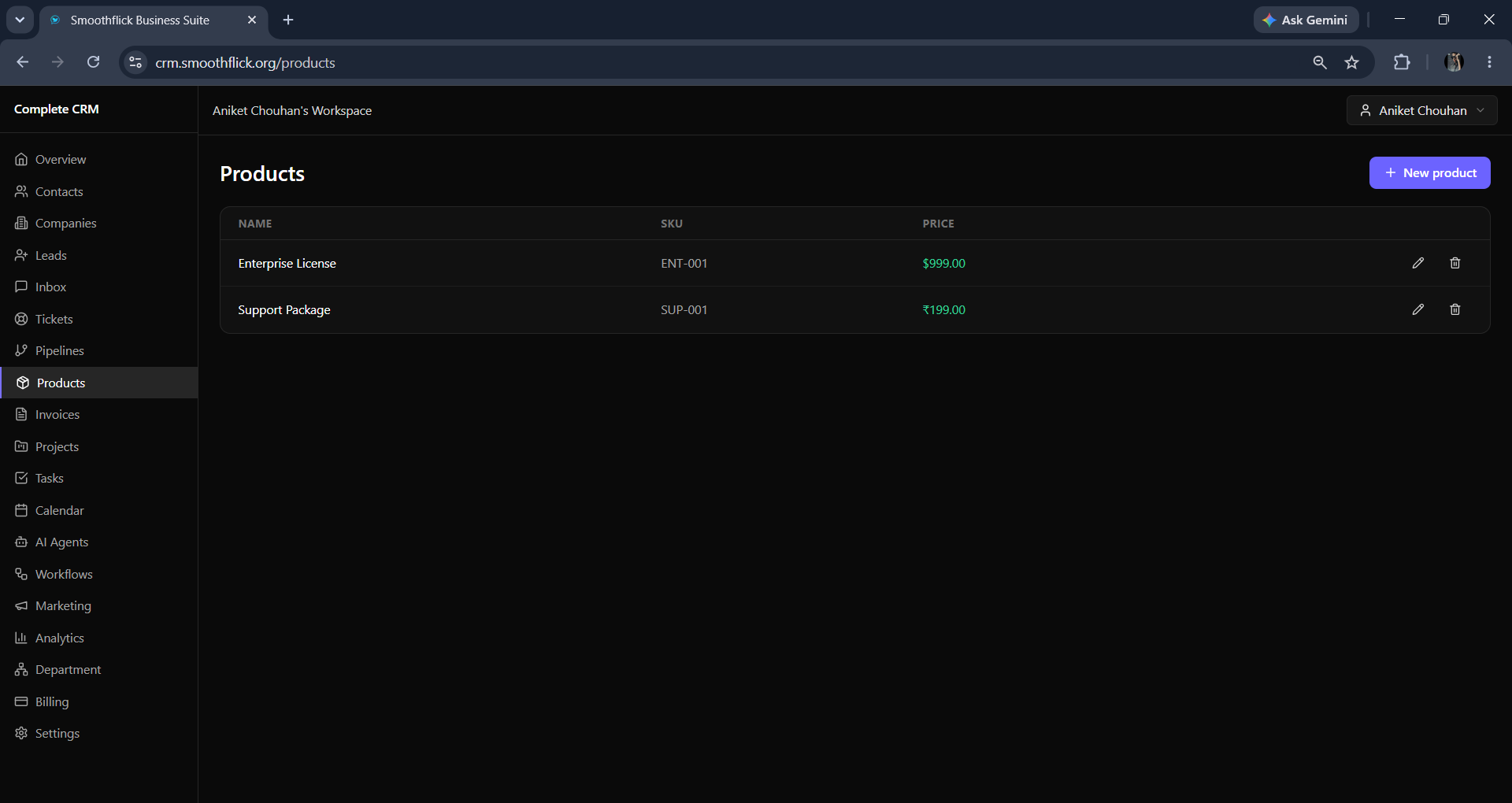This screenshot has height=803, width=1512.
Task: Click the Marketing megaphone icon
Action: [x=21, y=605]
